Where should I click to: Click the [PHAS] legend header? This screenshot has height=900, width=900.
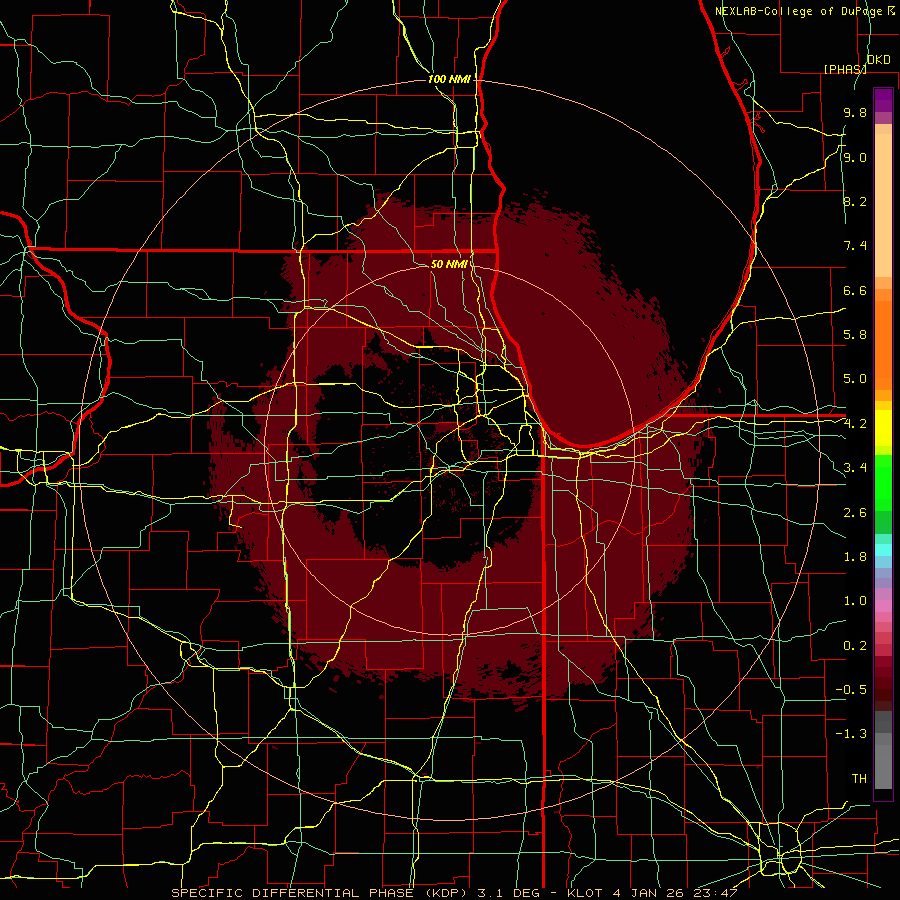pos(844,69)
